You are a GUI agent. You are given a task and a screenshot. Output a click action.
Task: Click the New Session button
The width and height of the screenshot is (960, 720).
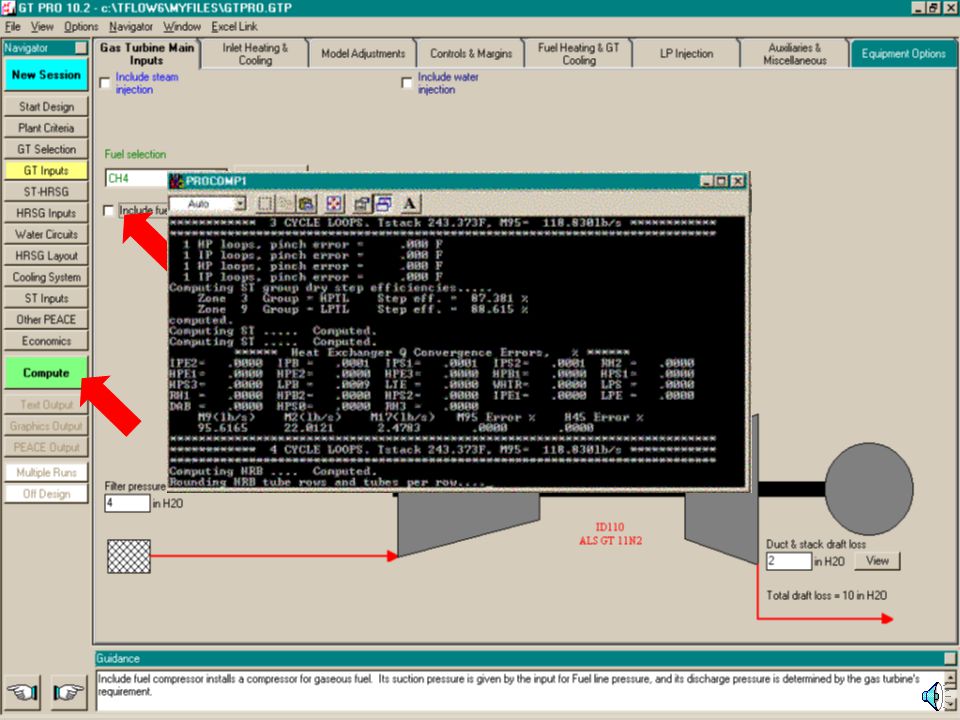click(x=46, y=75)
